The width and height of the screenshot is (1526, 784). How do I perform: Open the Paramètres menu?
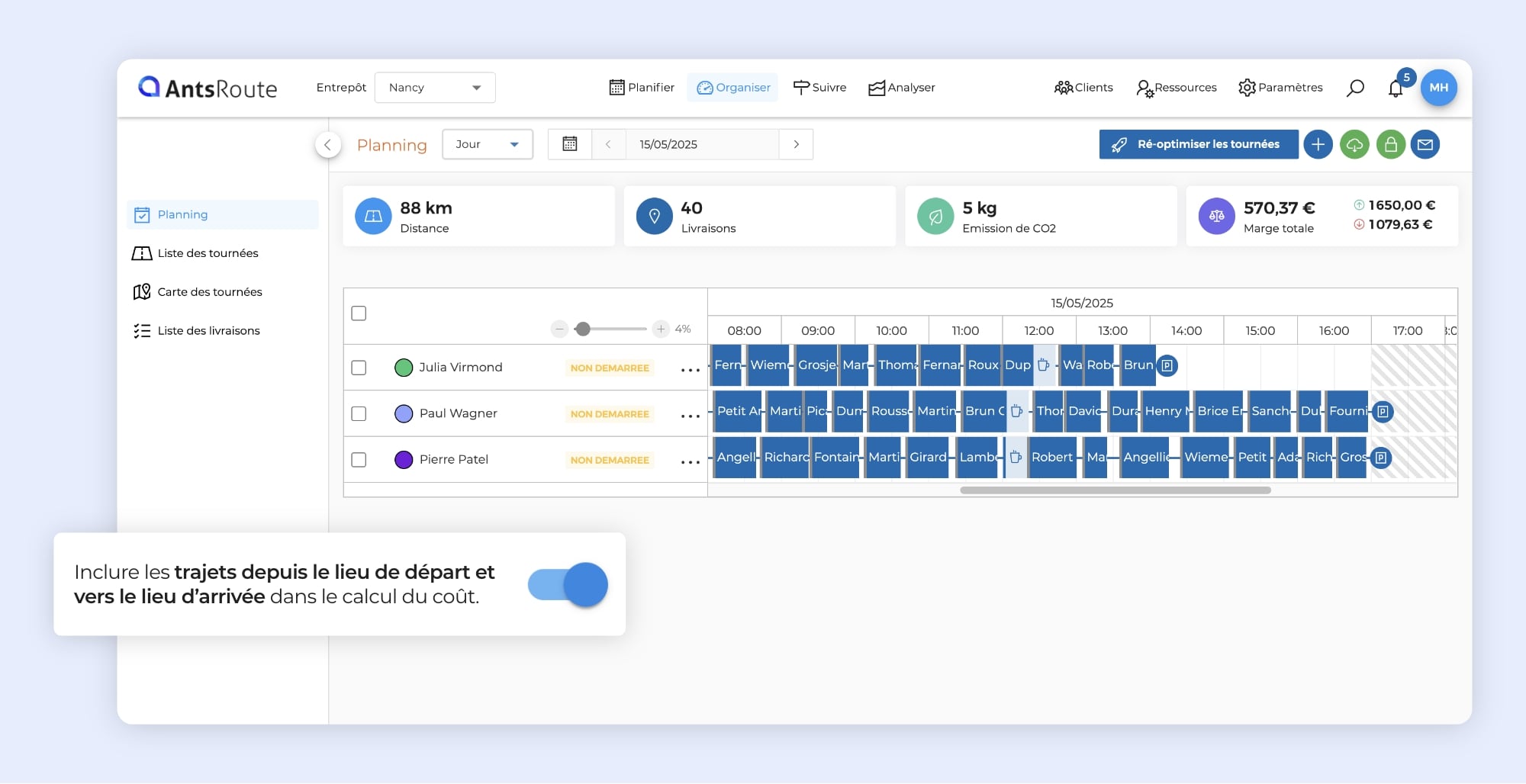tap(1280, 88)
